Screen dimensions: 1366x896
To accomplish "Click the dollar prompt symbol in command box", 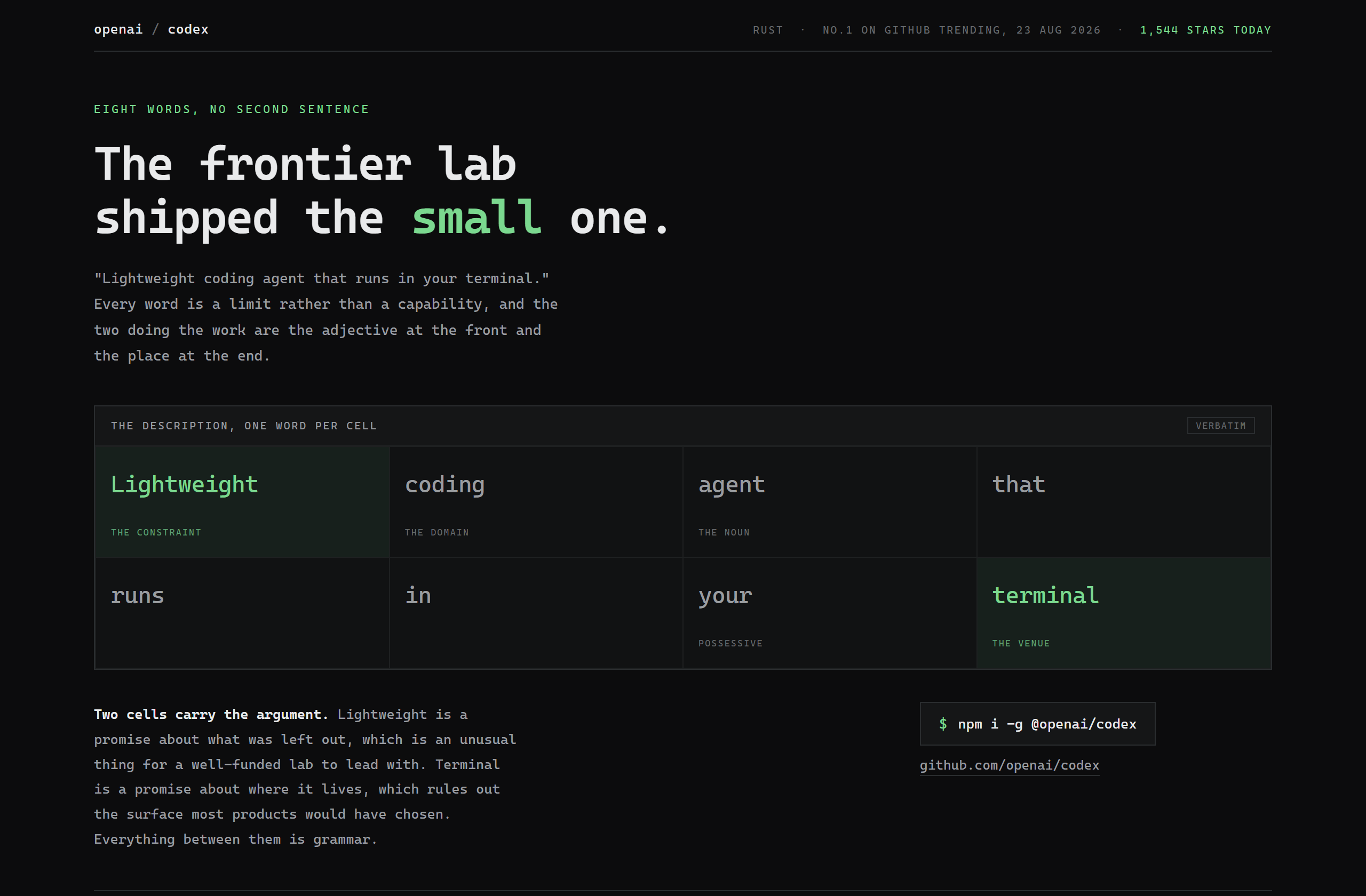I will point(943,724).
